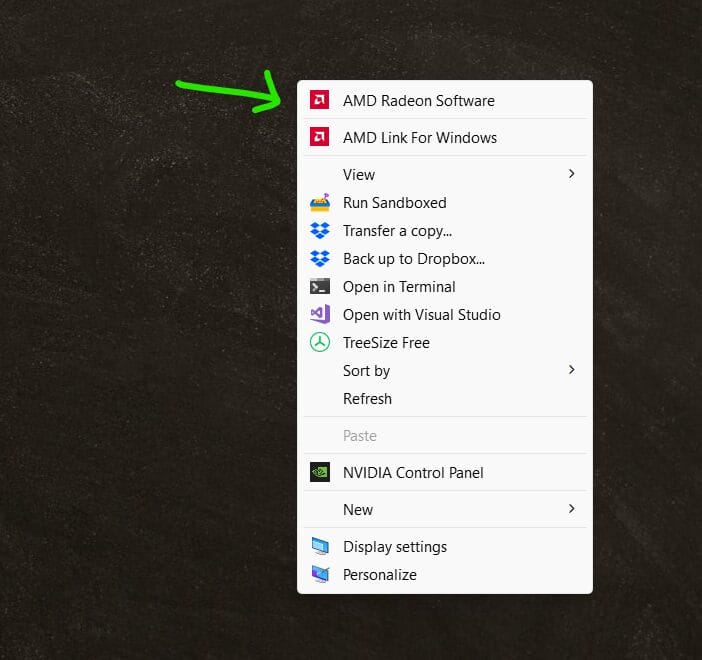Click the AMD Link For Windows icon
Image resolution: width=702 pixels, height=660 pixels.
(319, 137)
